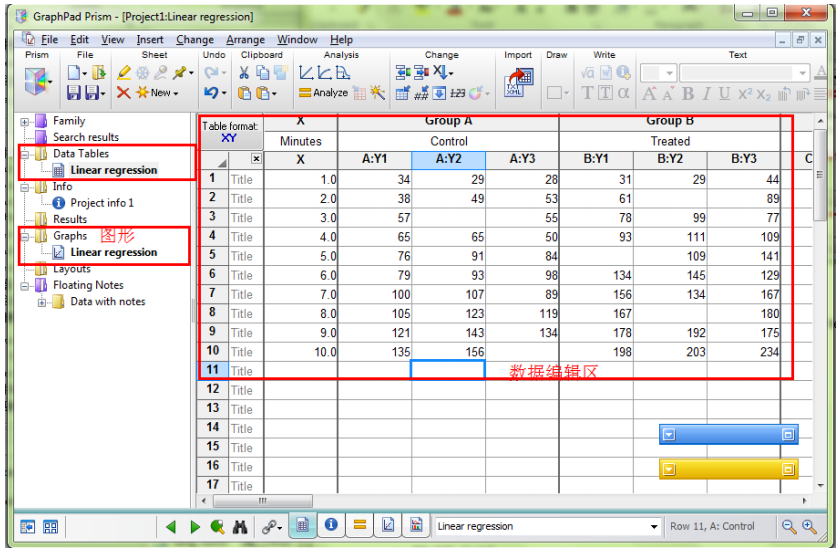The width and height of the screenshot is (838, 551).
Task: Click the yellow floating note bar
Action: (x=728, y=469)
